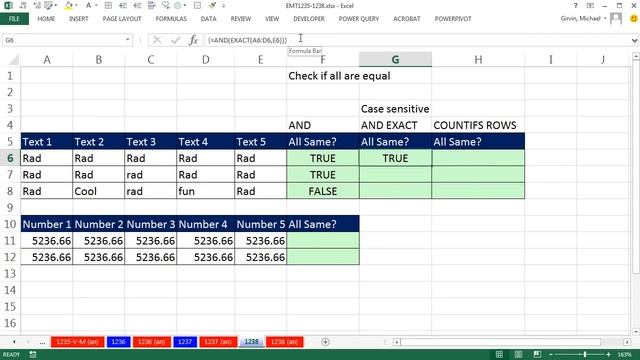This screenshot has height=360, width=640.
Task: Open the VIEW ribbon tab
Action: point(272,19)
